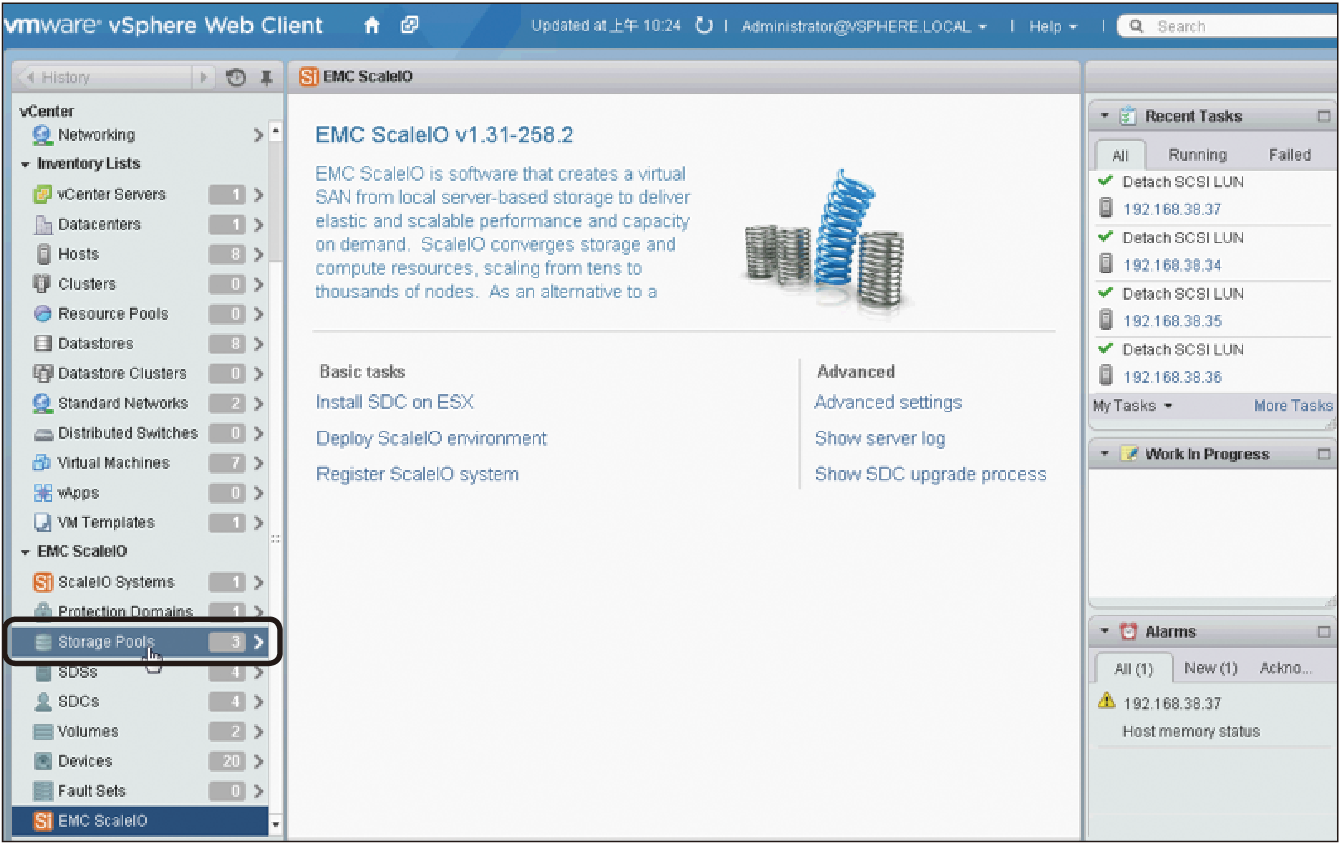Screen dimensions: 1342x846
Task: Pin the navigator panel
Action: coord(266,78)
